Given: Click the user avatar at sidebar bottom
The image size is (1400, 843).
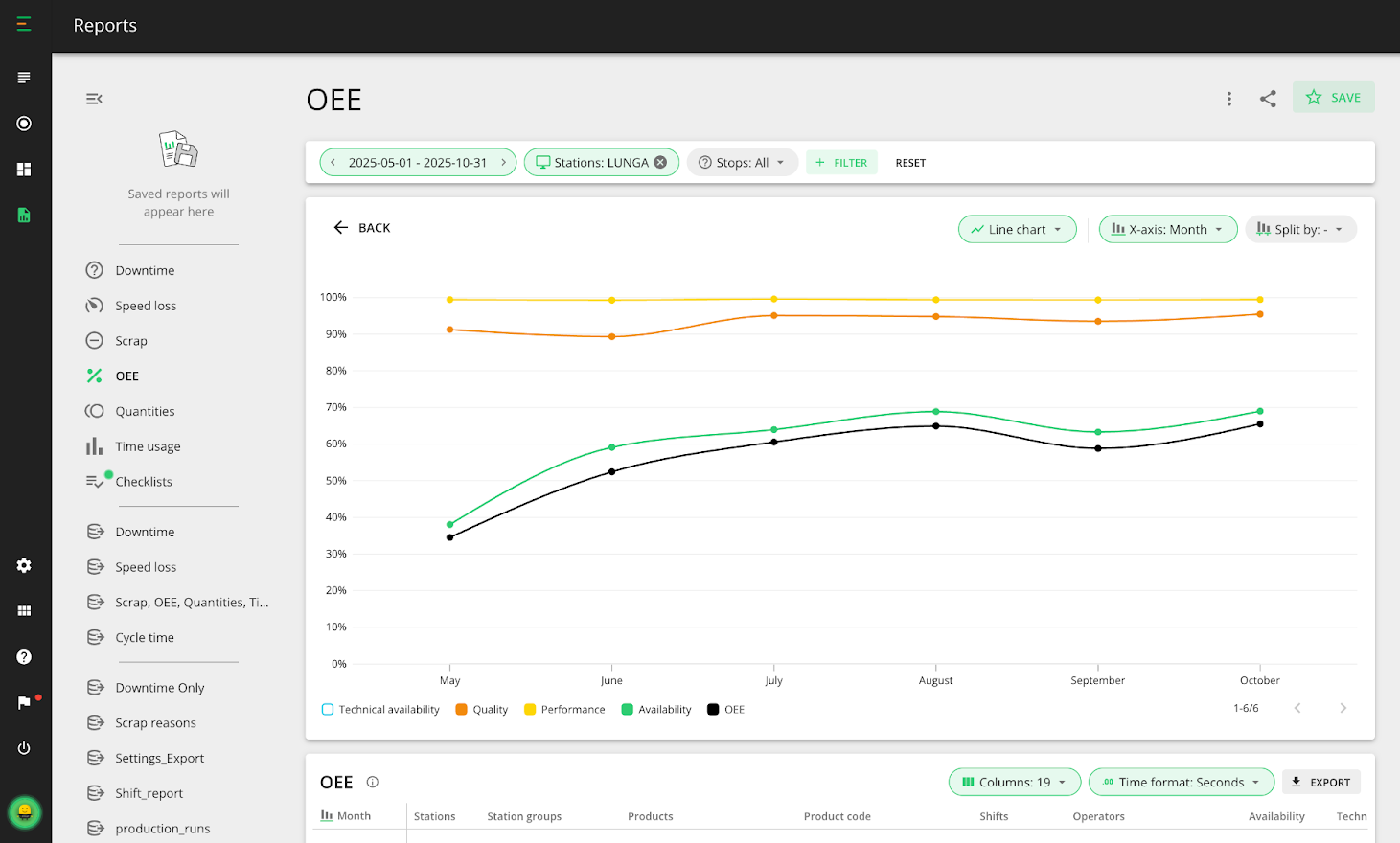Looking at the screenshot, I should coord(24,812).
